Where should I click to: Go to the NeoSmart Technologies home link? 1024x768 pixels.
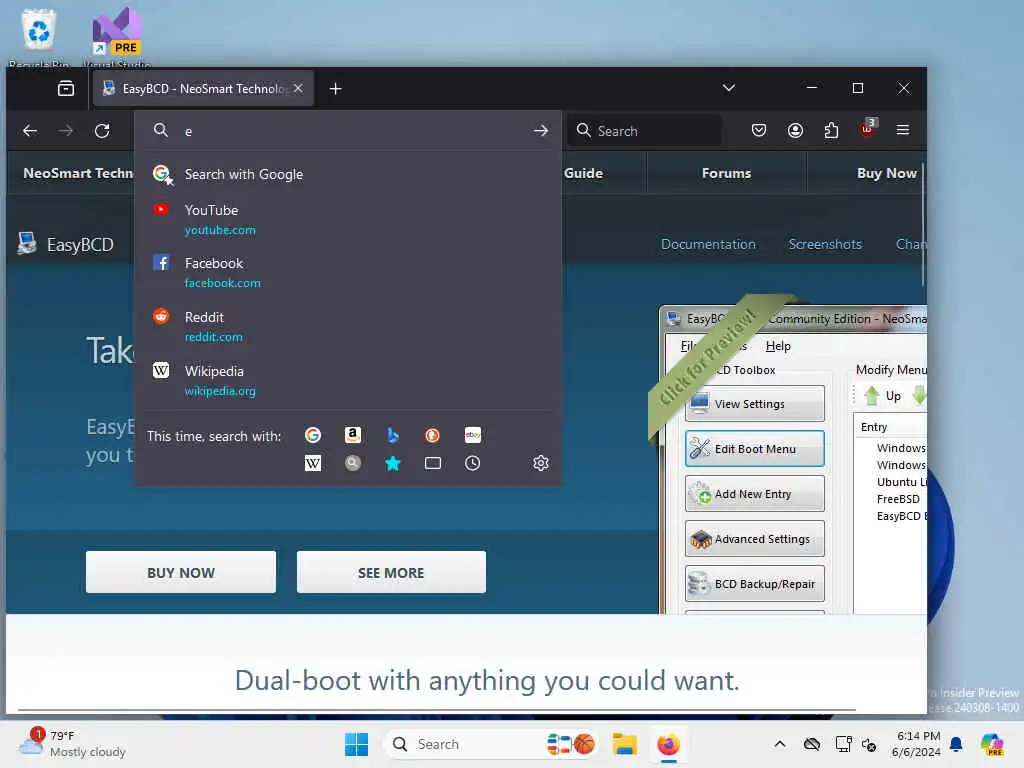pyautogui.click(x=78, y=173)
